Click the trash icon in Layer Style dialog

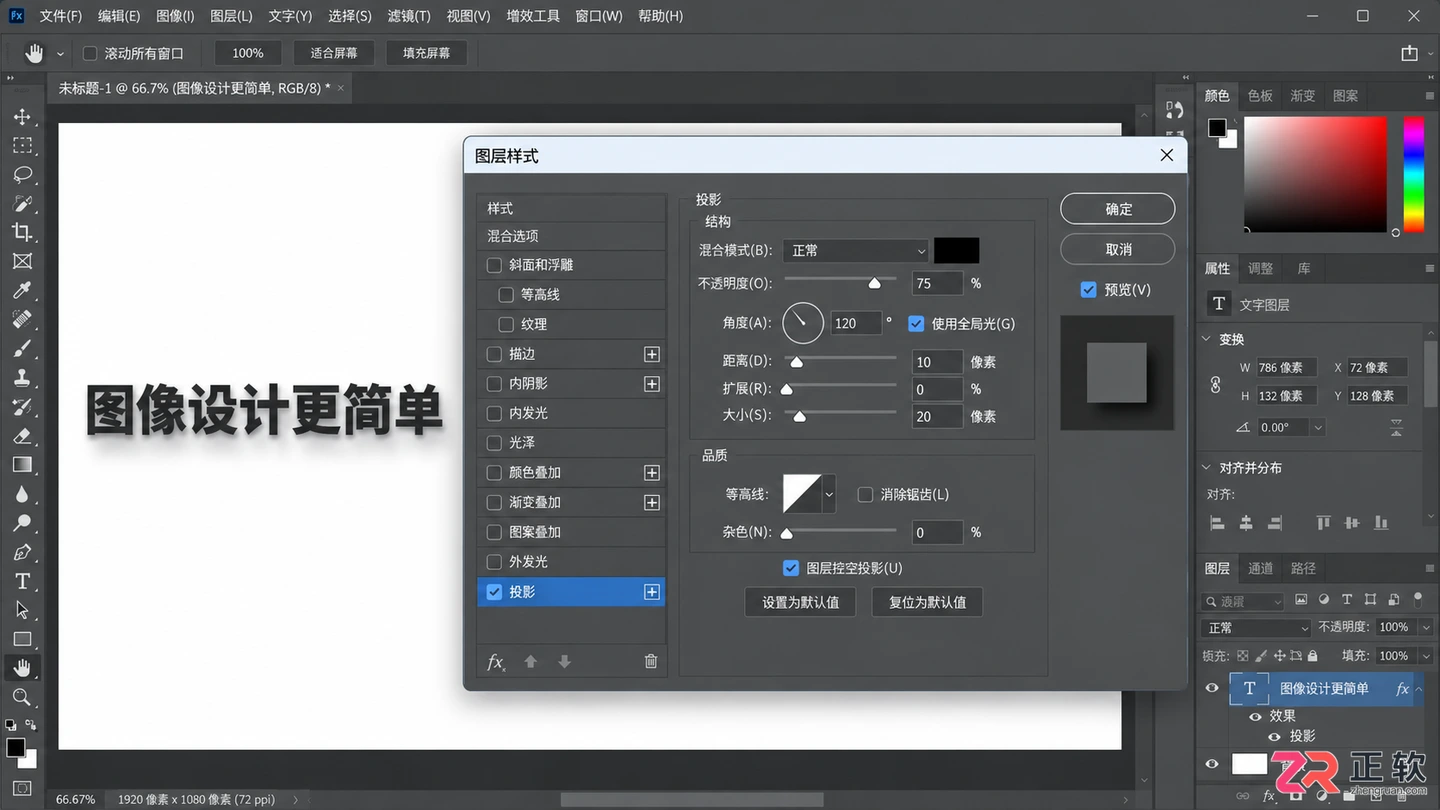tap(651, 661)
